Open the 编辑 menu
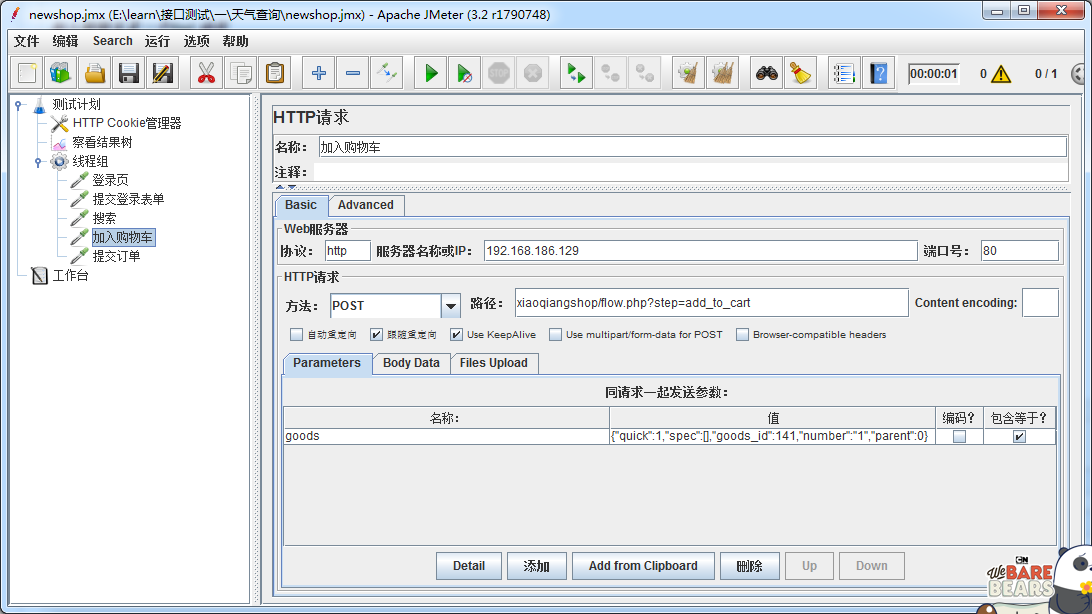This screenshot has width=1092, height=614. tap(65, 41)
